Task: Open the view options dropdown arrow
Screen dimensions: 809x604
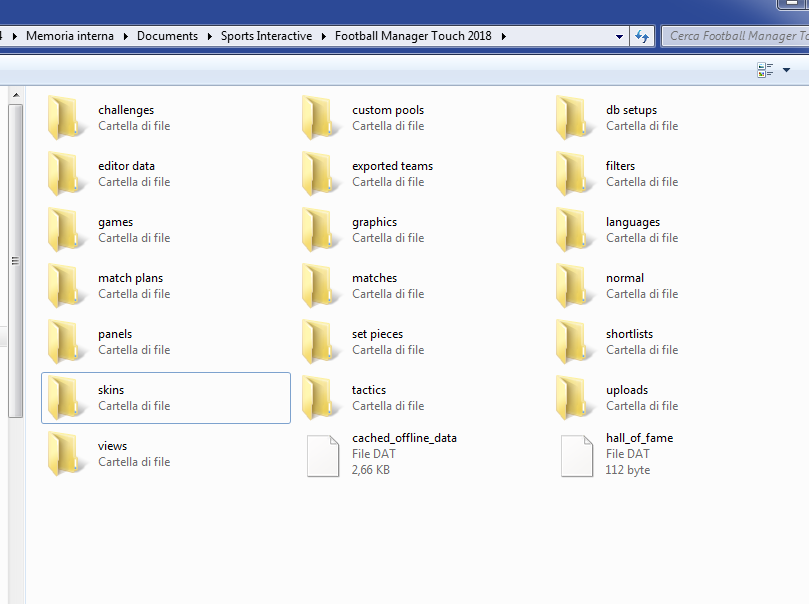Action: [786, 70]
